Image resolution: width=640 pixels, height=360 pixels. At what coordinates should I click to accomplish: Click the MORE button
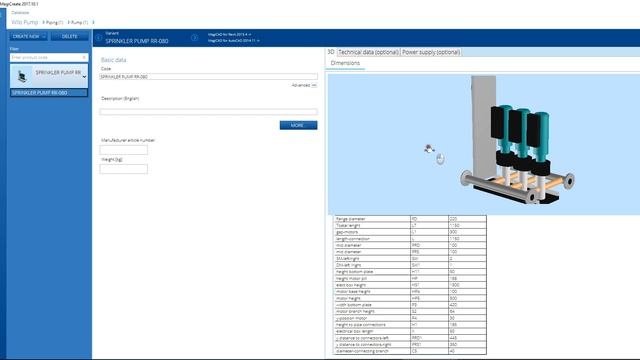tap(298, 125)
